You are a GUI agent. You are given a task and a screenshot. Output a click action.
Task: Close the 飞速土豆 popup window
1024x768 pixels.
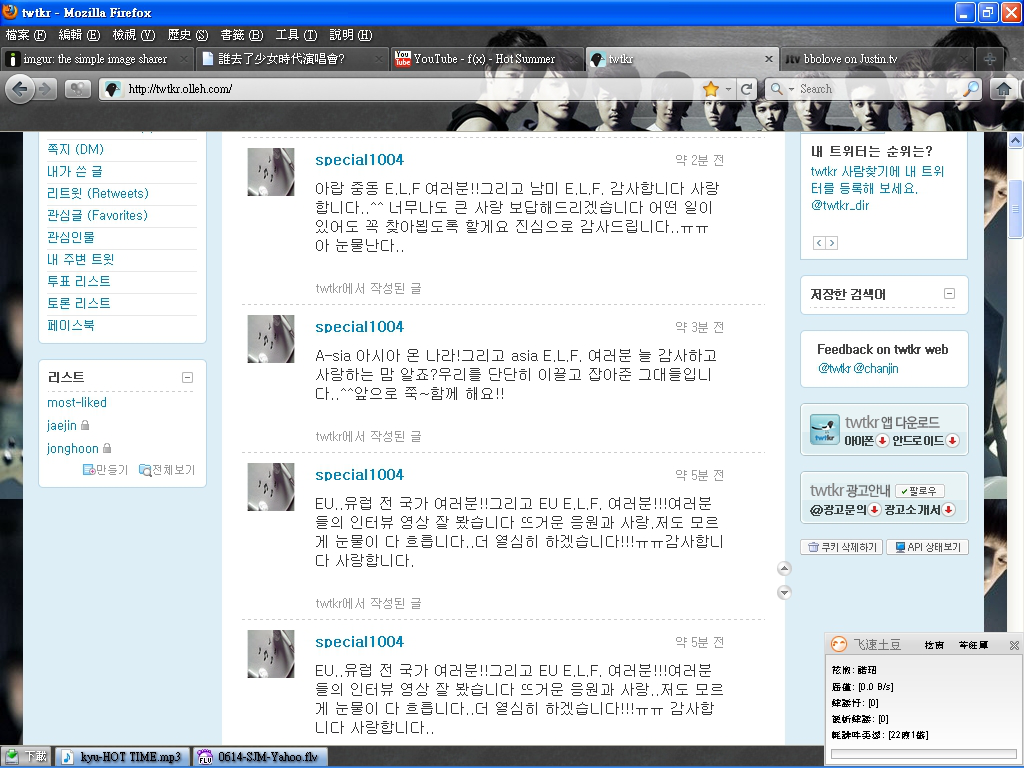(1014, 645)
